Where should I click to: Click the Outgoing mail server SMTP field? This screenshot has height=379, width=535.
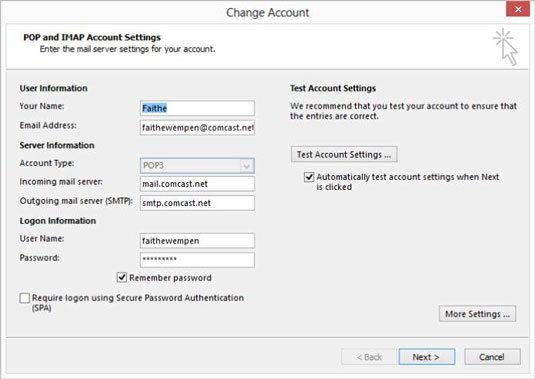click(x=197, y=203)
